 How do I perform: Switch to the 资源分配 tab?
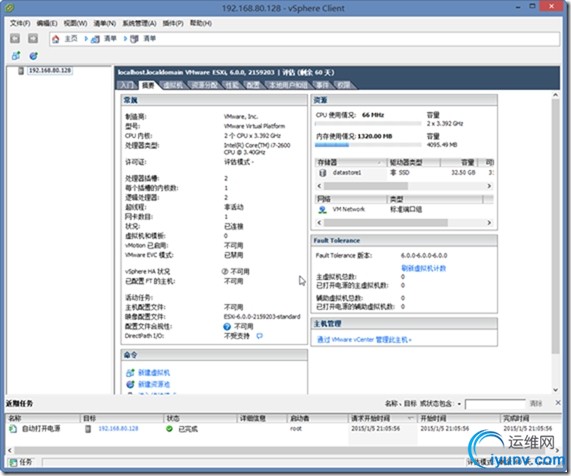(204, 85)
